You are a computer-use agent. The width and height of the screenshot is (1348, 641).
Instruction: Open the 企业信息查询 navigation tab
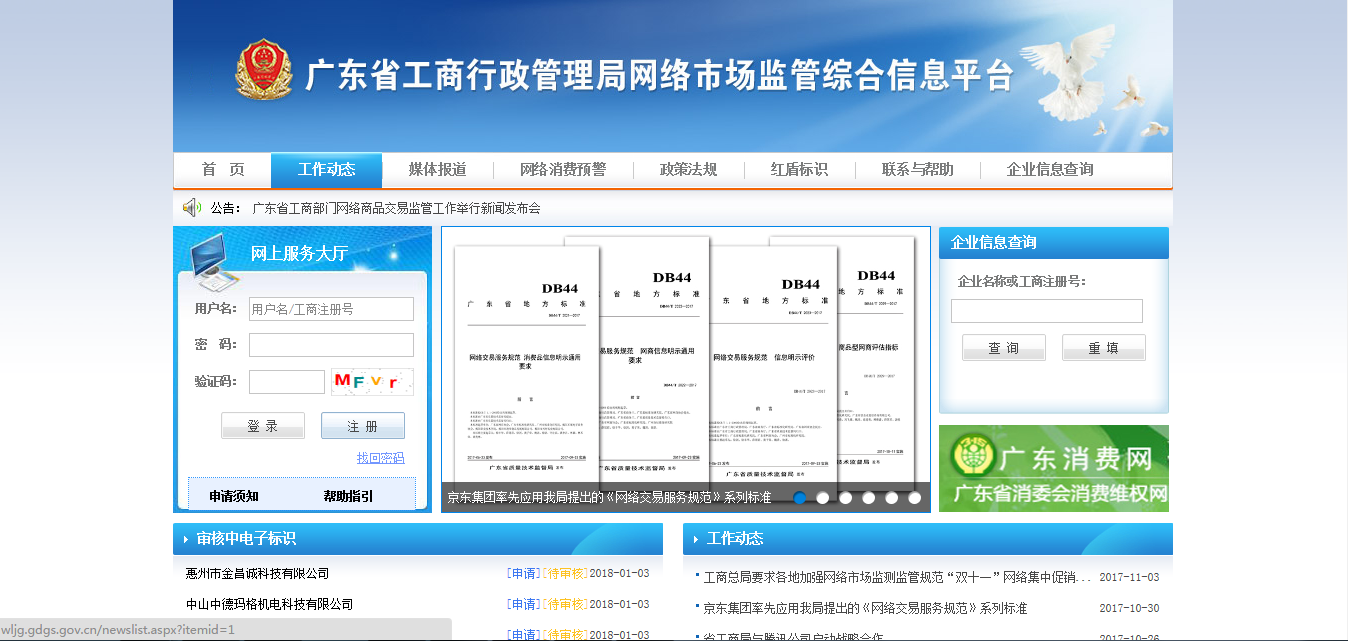(1050, 170)
